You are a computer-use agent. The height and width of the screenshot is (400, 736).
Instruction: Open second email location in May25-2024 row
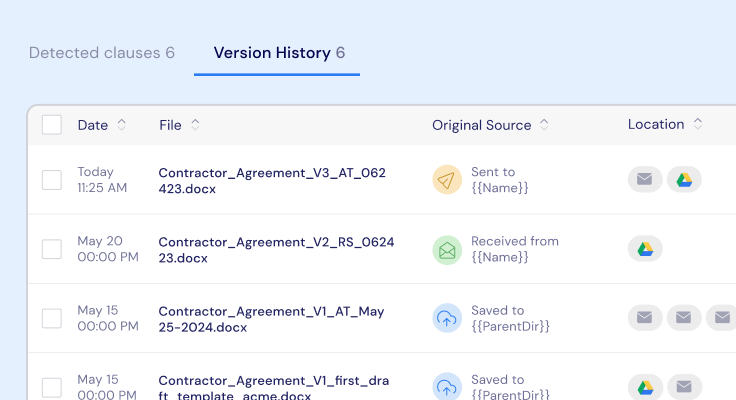point(684,318)
